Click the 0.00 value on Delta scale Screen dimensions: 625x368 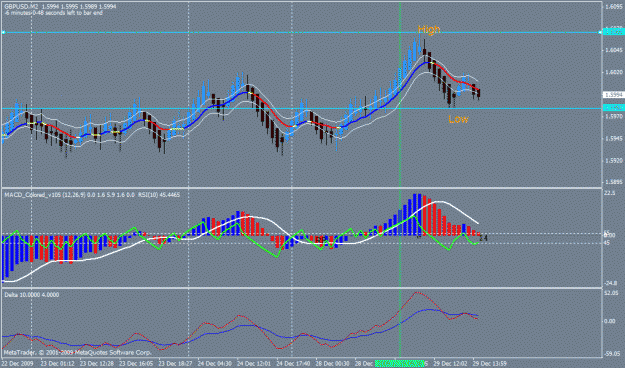610,321
